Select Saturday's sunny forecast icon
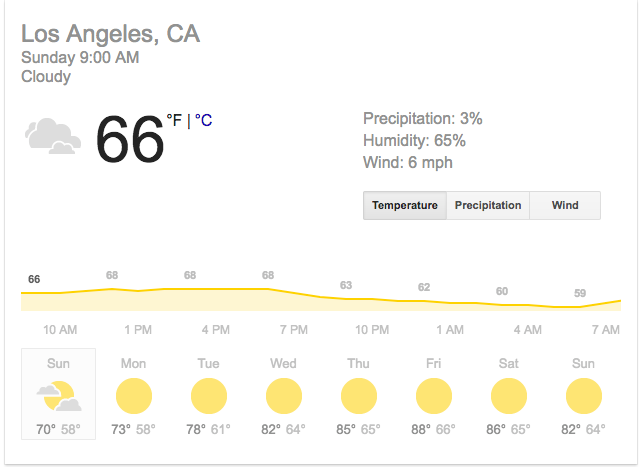The height and width of the screenshot is (467, 640). click(509, 397)
